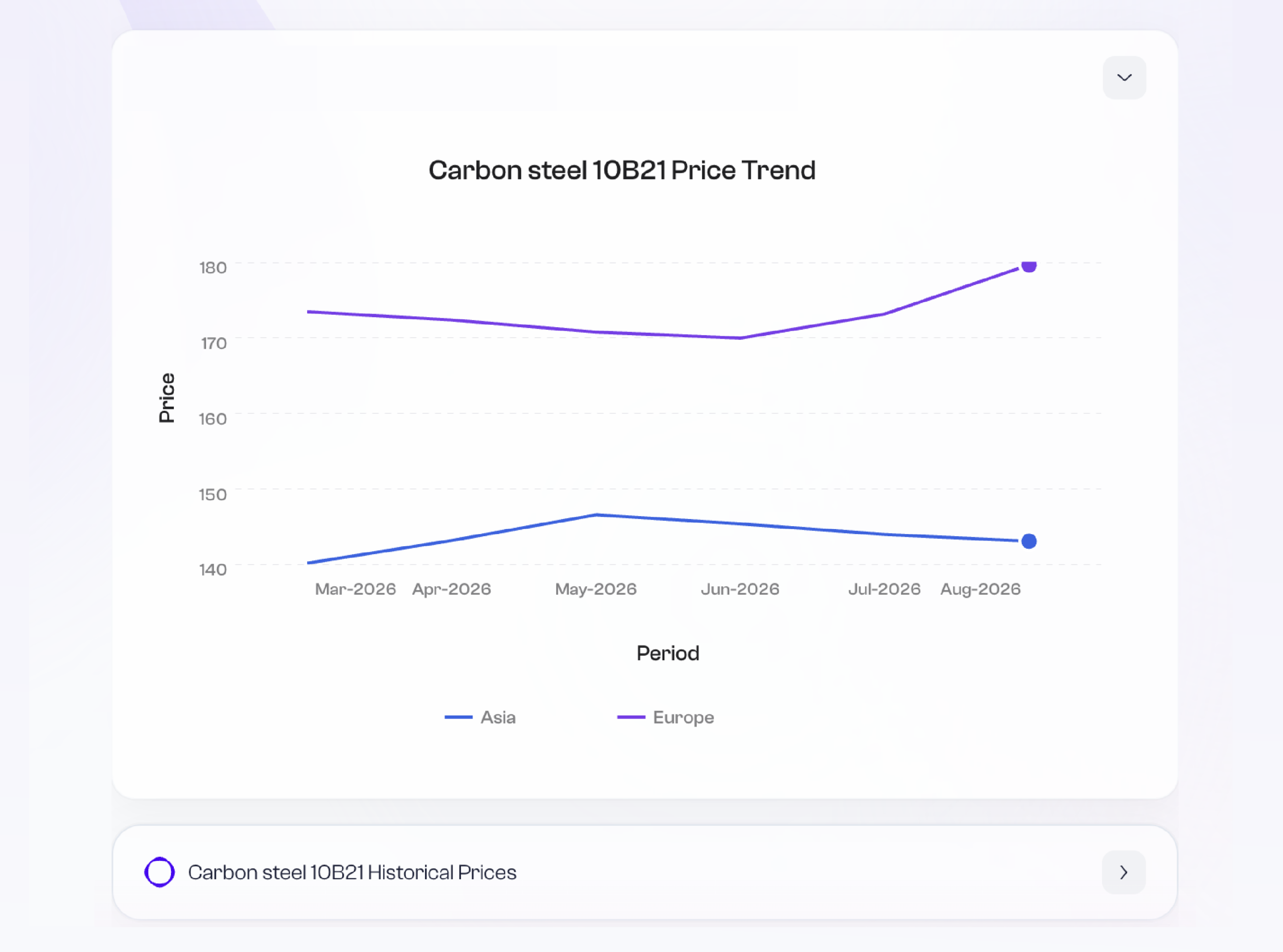
Task: Click the Mar-2026 axis label
Action: point(355,589)
